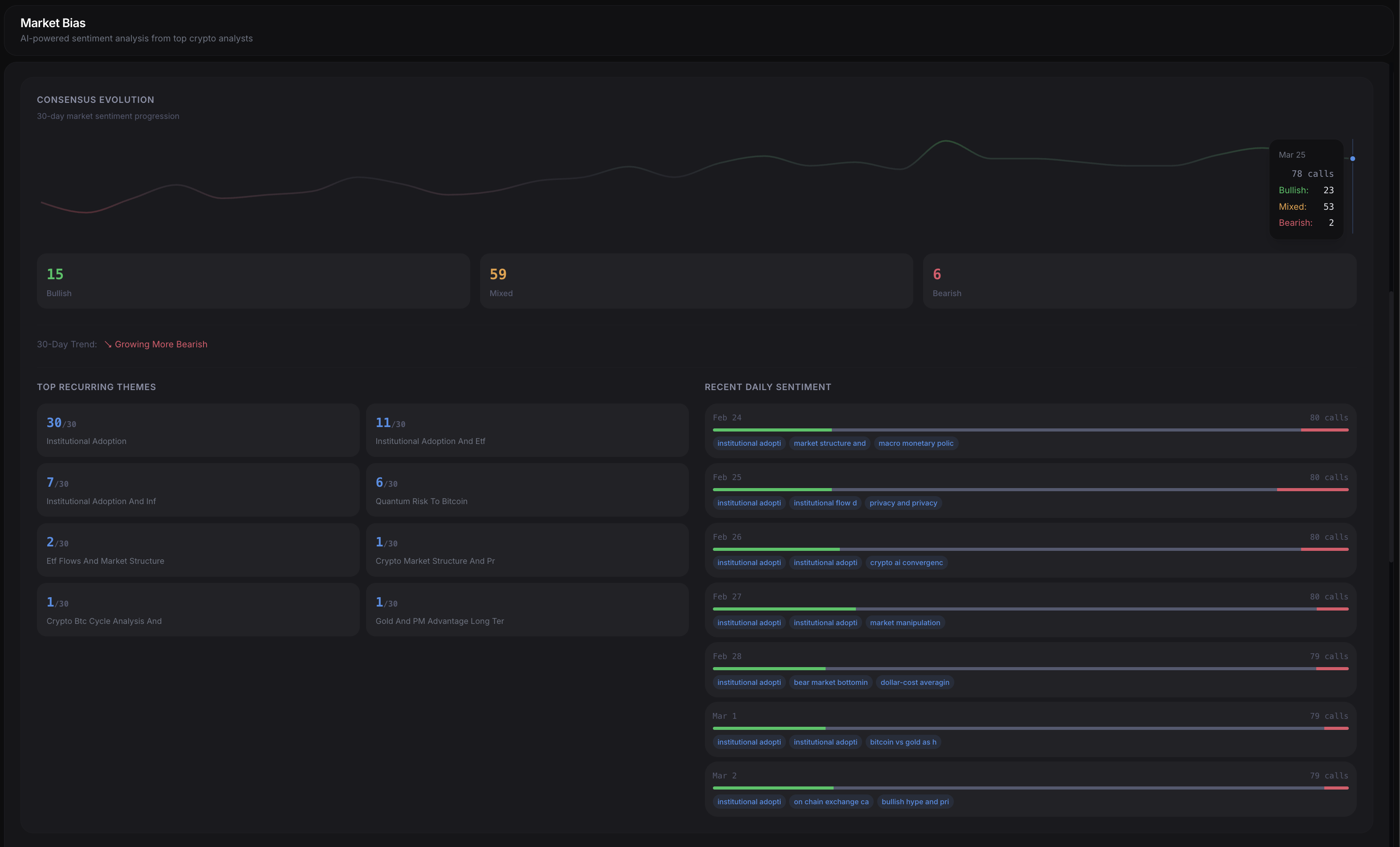Click the Growing More Bearish trend arrow icon
This screenshot has height=847, width=1400.
pyautogui.click(x=108, y=344)
